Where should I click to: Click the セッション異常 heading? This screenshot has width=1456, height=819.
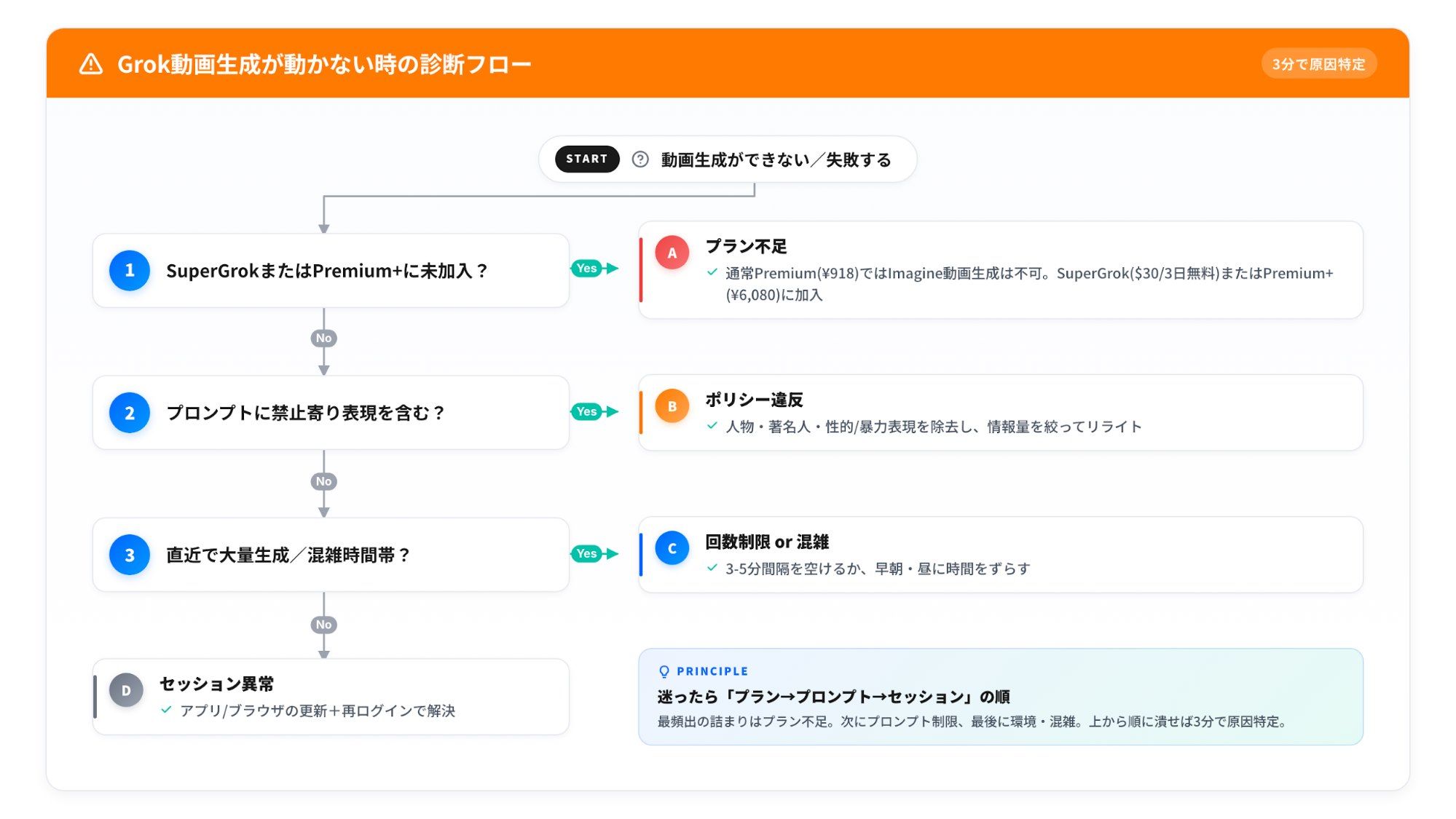point(216,684)
